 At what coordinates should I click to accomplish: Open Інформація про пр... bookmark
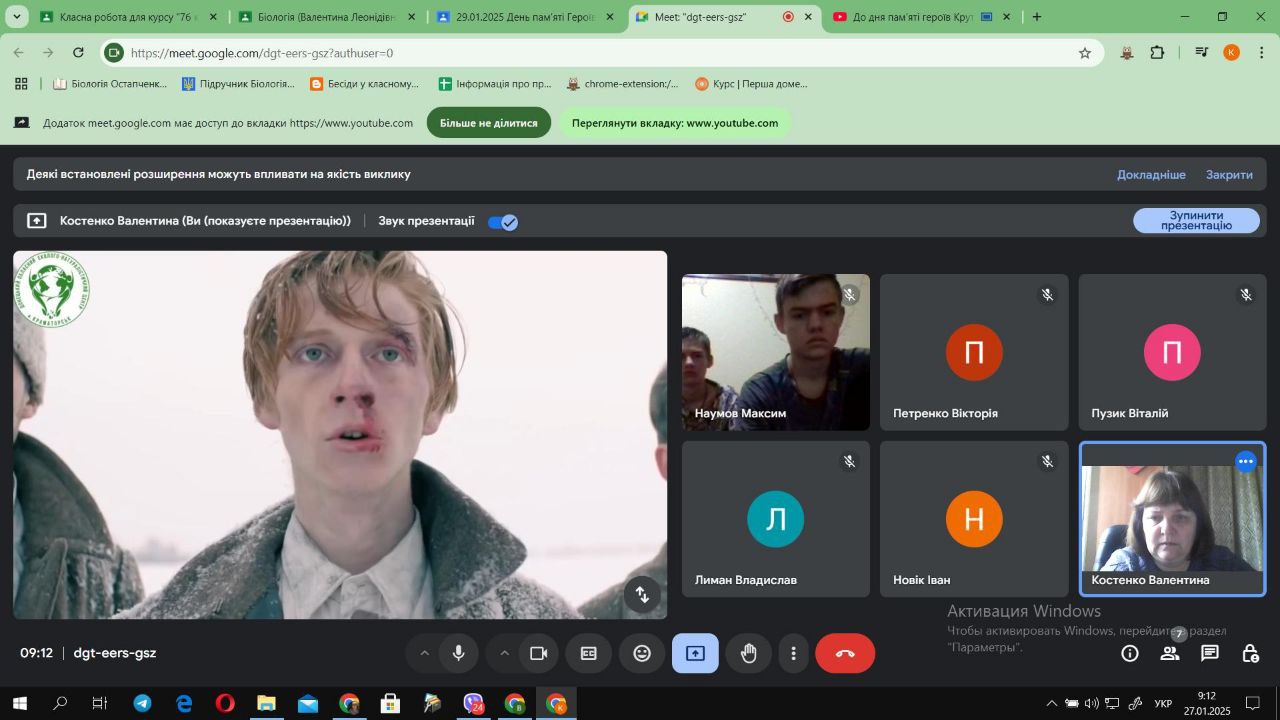tap(495, 84)
